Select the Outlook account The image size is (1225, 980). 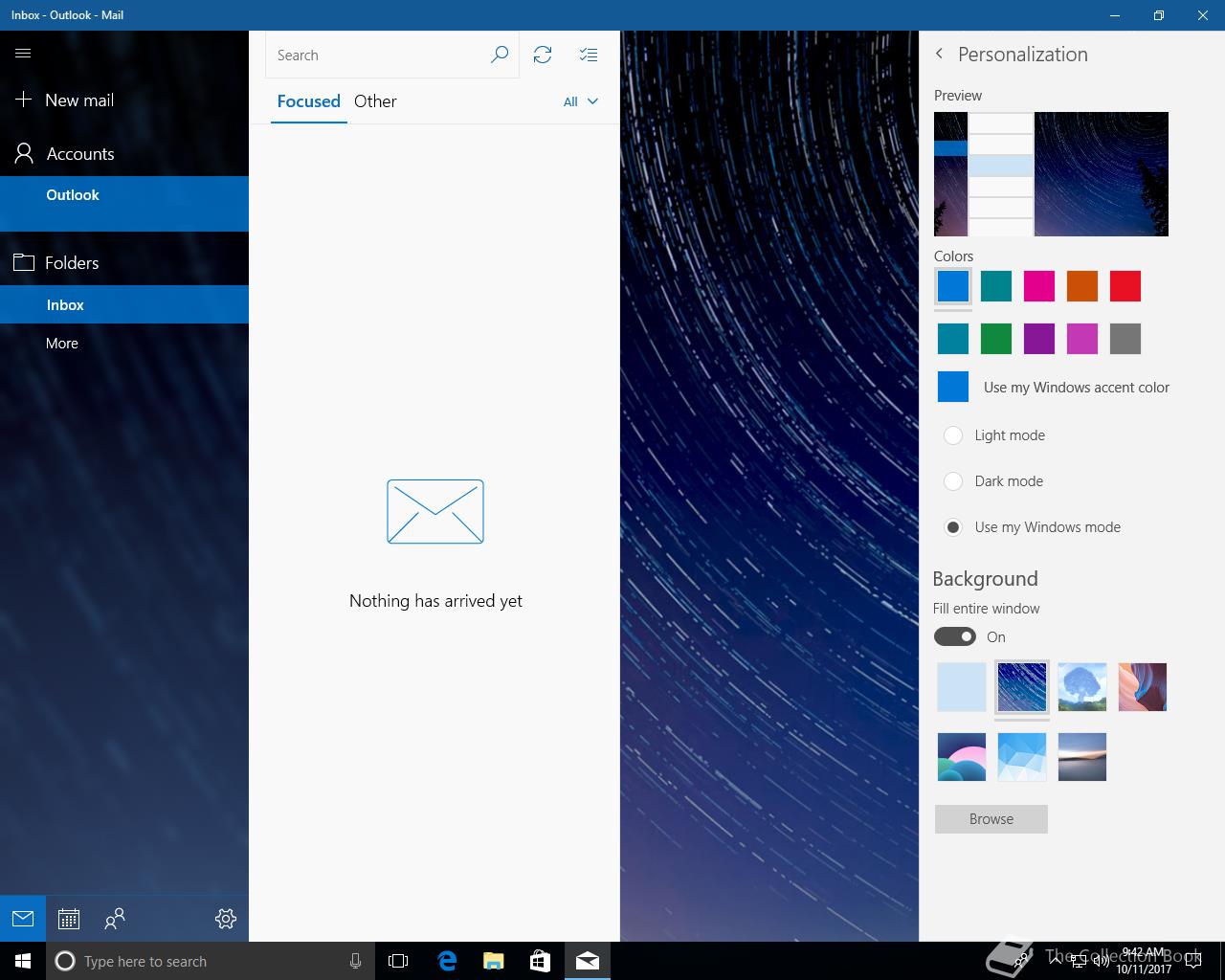tap(124, 203)
